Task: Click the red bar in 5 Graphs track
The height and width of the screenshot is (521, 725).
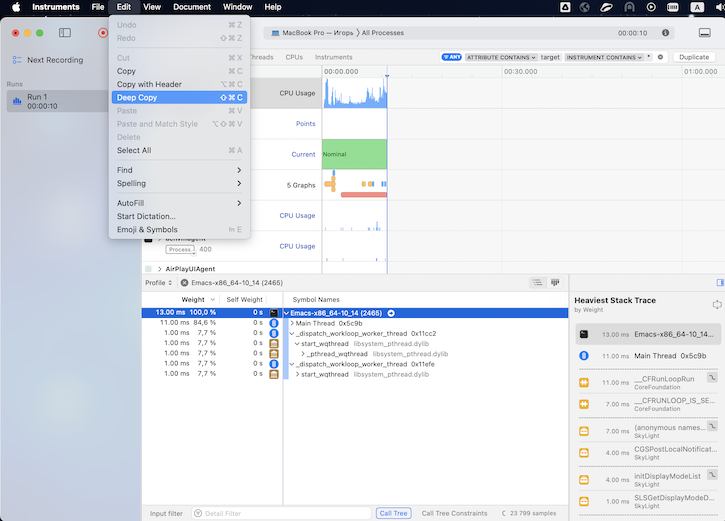Action: click(363, 195)
